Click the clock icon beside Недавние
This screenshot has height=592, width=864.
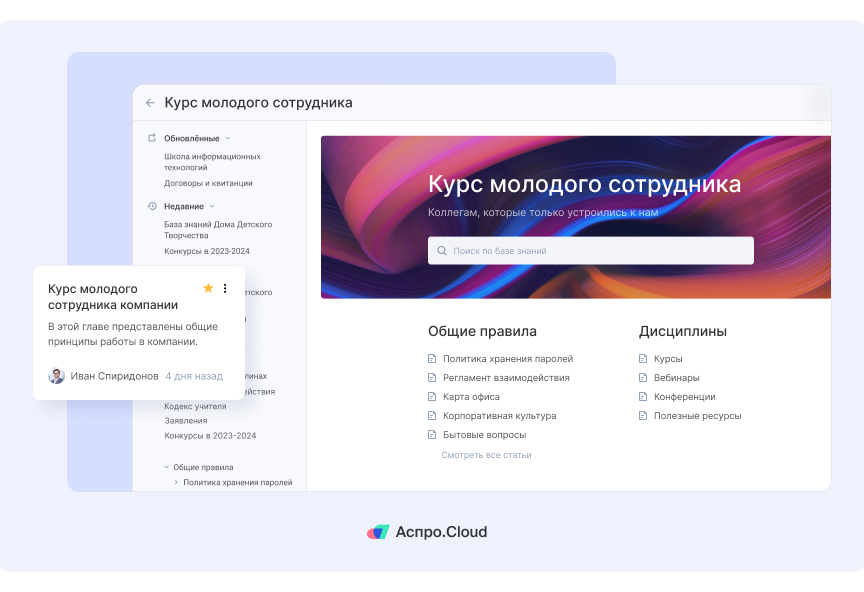coord(152,205)
